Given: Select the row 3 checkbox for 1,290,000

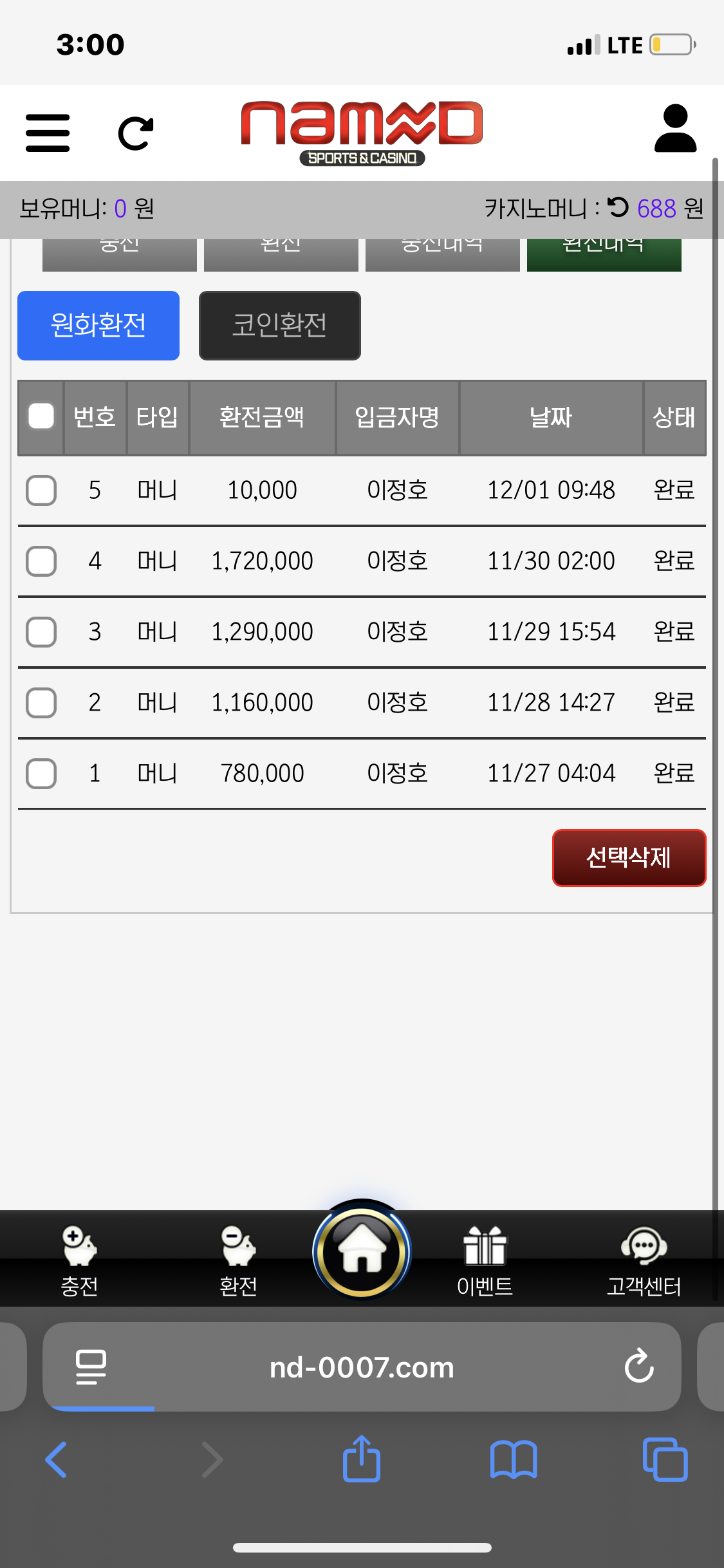Looking at the screenshot, I should [x=41, y=632].
